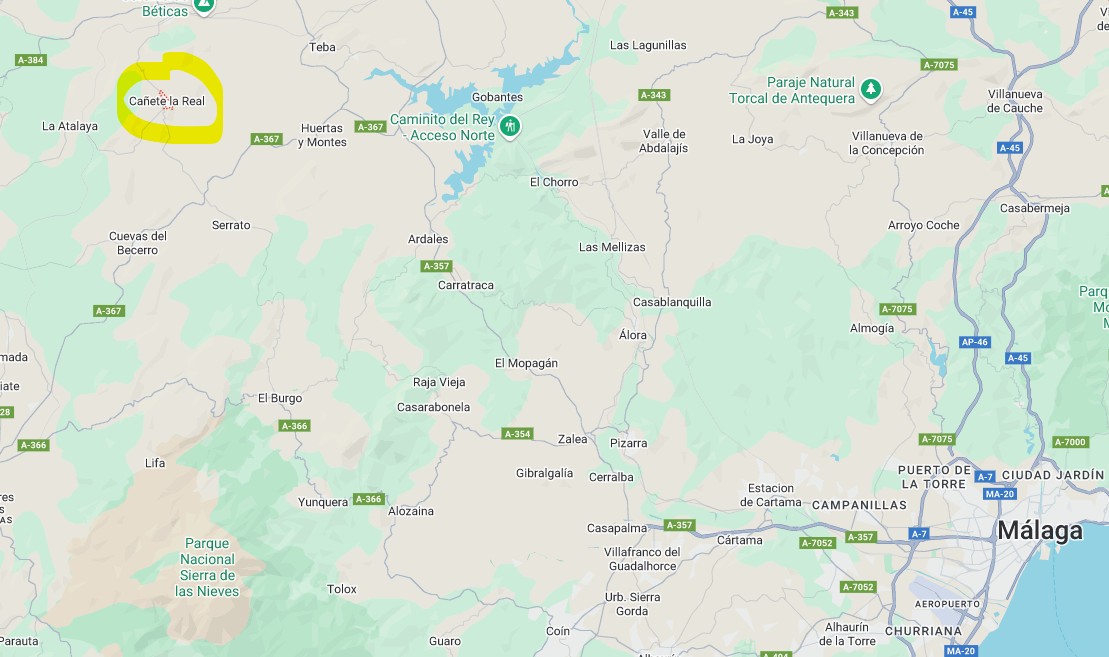This screenshot has width=1109, height=657.
Task: Open the Cañete la Real place label
Action: point(167,101)
